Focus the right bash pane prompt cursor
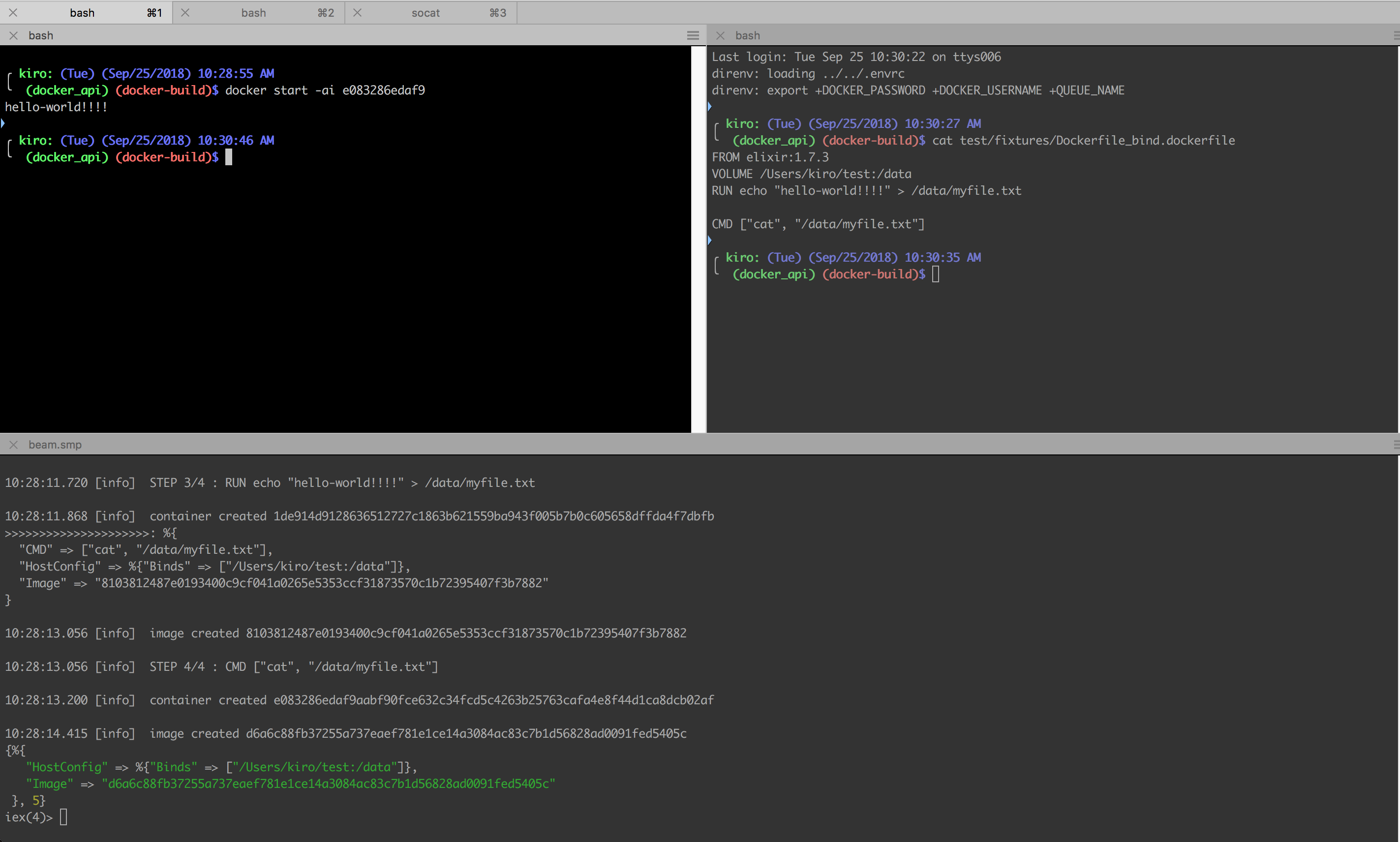The height and width of the screenshot is (842, 1400). pyautogui.click(x=935, y=274)
